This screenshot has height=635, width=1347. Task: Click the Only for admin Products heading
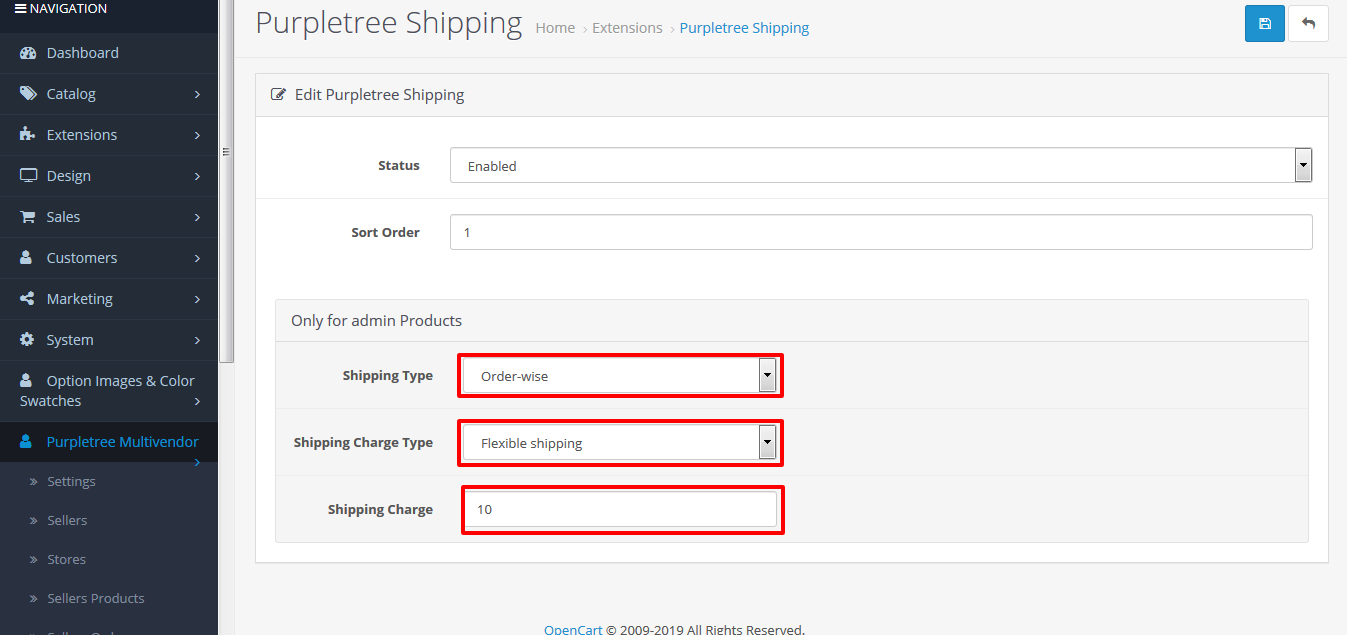coord(376,321)
